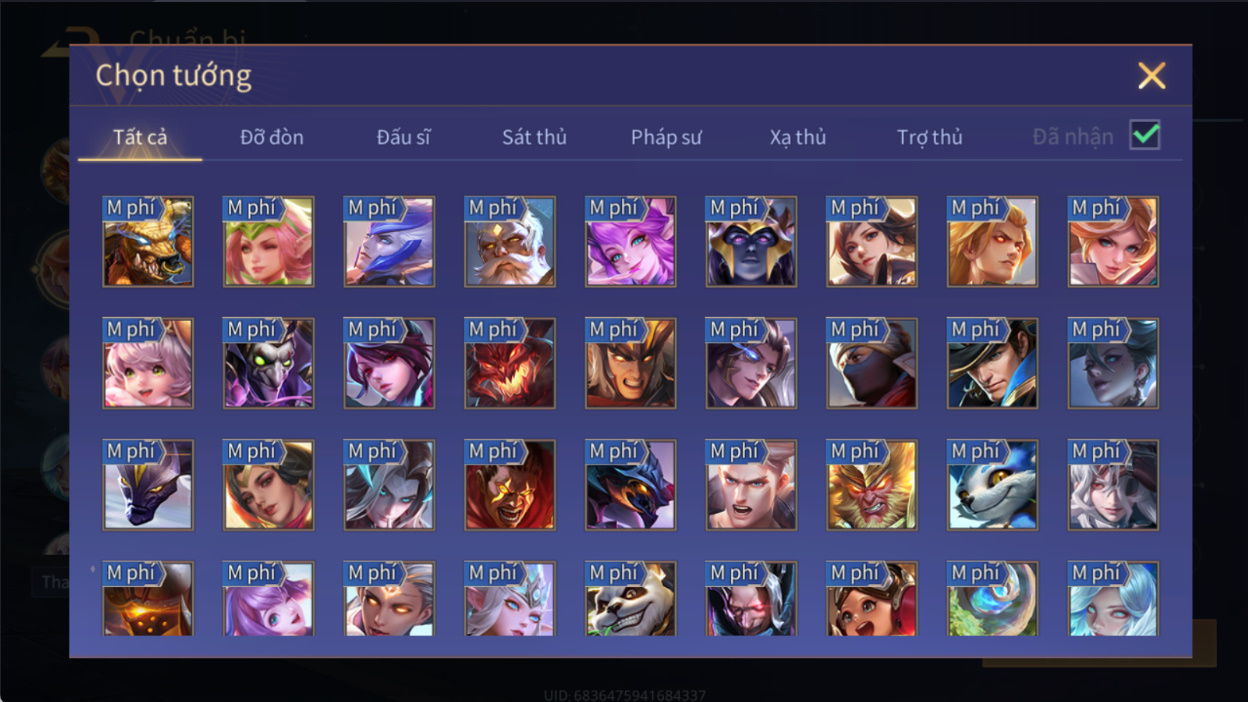The width and height of the screenshot is (1248, 702).
Task: Pick the purple-haired pink fairy hero
Action: [x=631, y=242]
